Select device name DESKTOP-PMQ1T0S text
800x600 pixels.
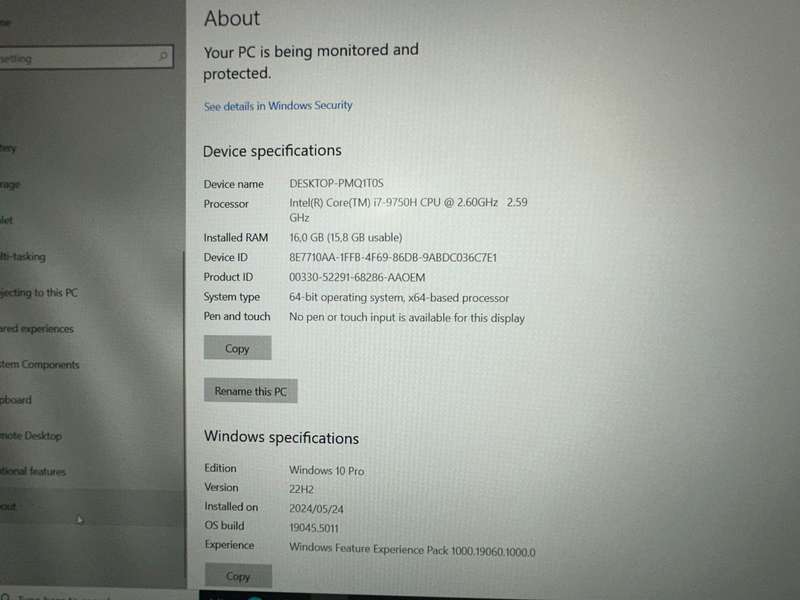336,183
